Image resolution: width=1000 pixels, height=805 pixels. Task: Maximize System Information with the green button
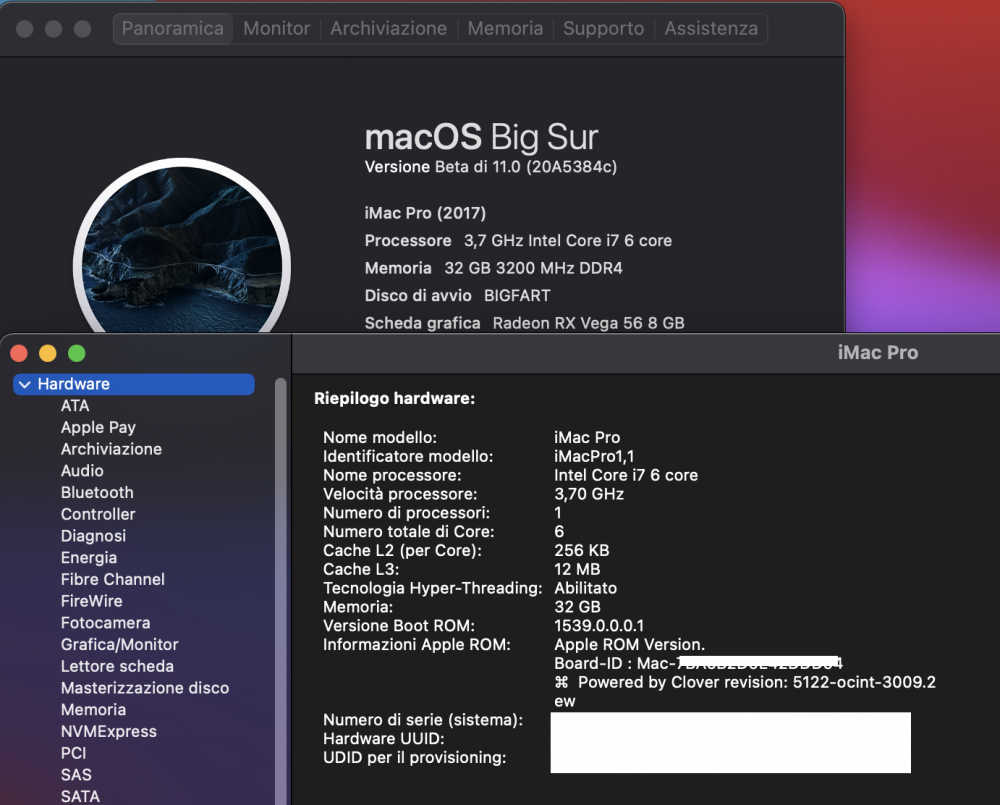pyautogui.click(x=77, y=353)
